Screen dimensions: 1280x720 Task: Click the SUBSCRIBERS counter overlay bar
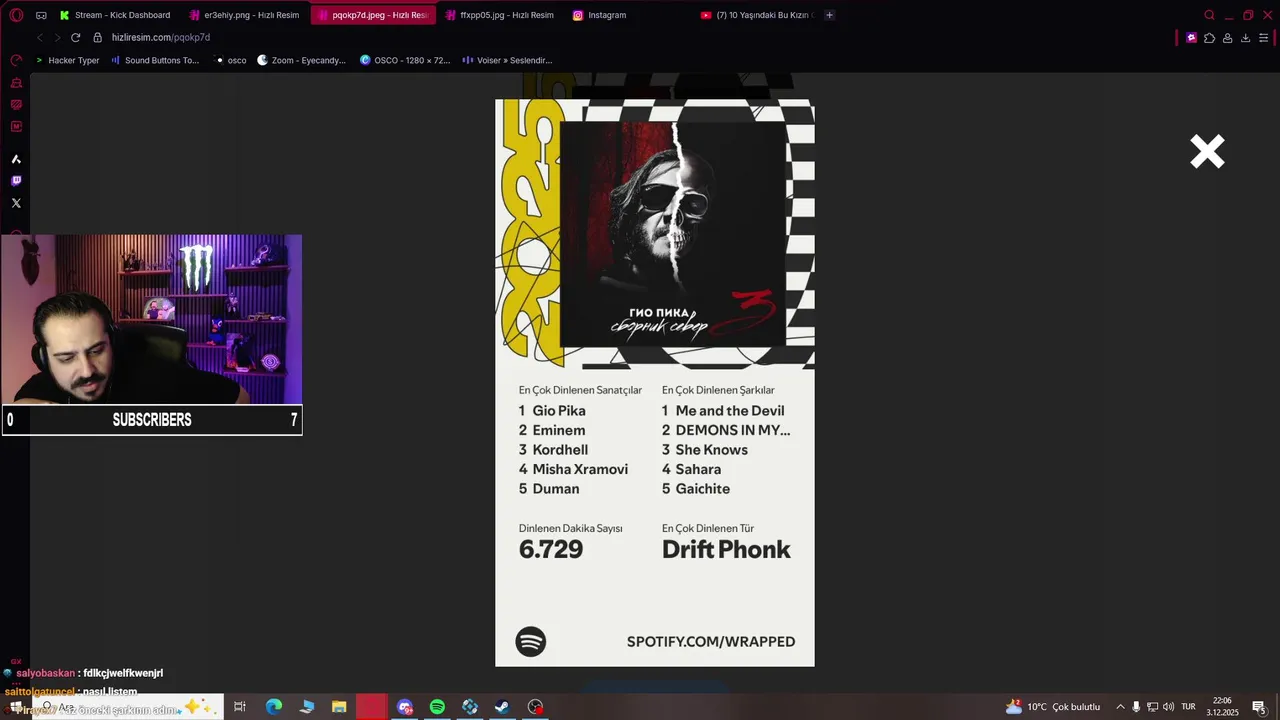pos(152,420)
